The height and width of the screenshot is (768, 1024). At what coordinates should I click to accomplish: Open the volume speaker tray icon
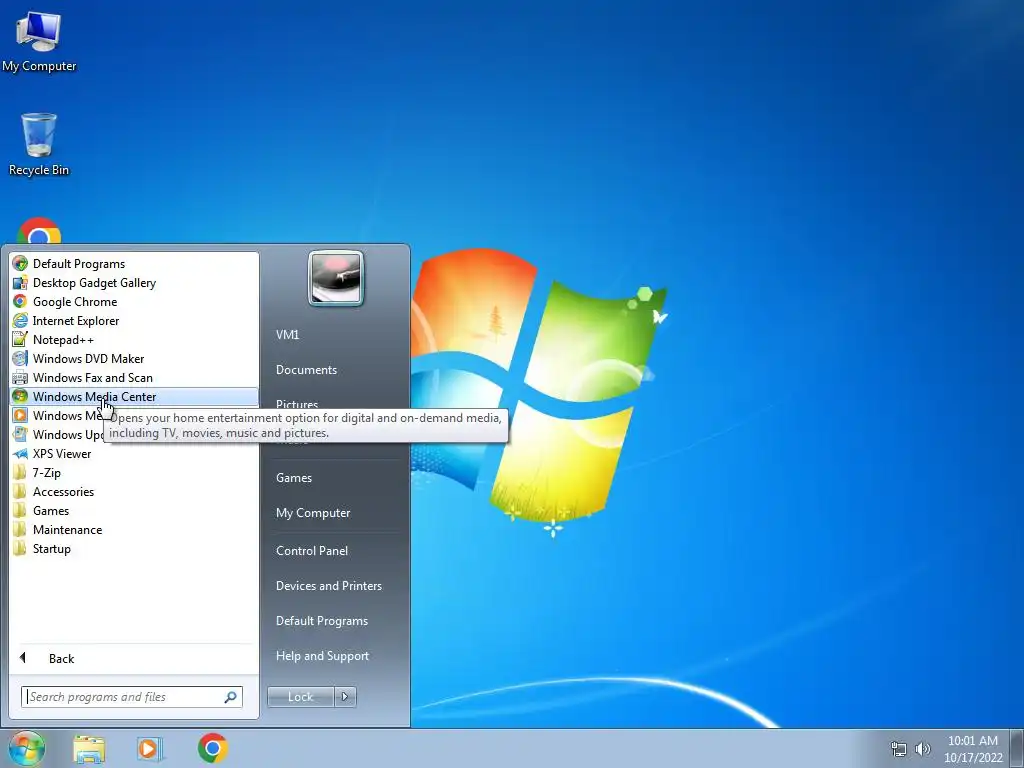923,749
